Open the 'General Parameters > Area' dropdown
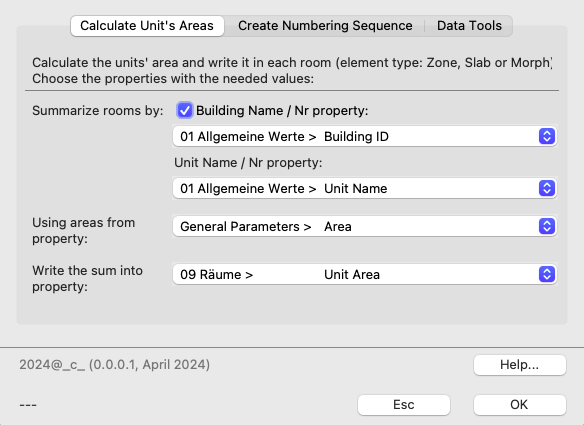Image resolution: width=584 pixels, height=425 pixels. (365, 226)
